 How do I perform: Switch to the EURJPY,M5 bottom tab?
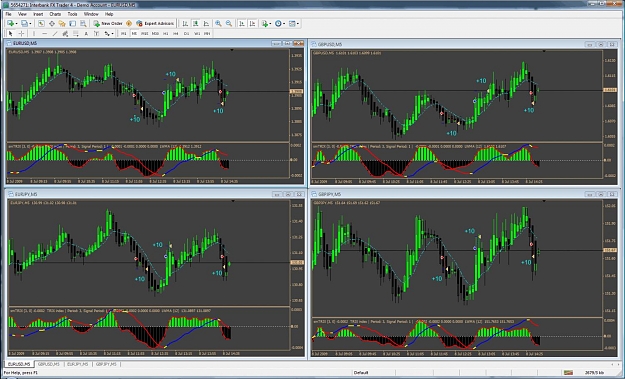[x=77, y=364]
